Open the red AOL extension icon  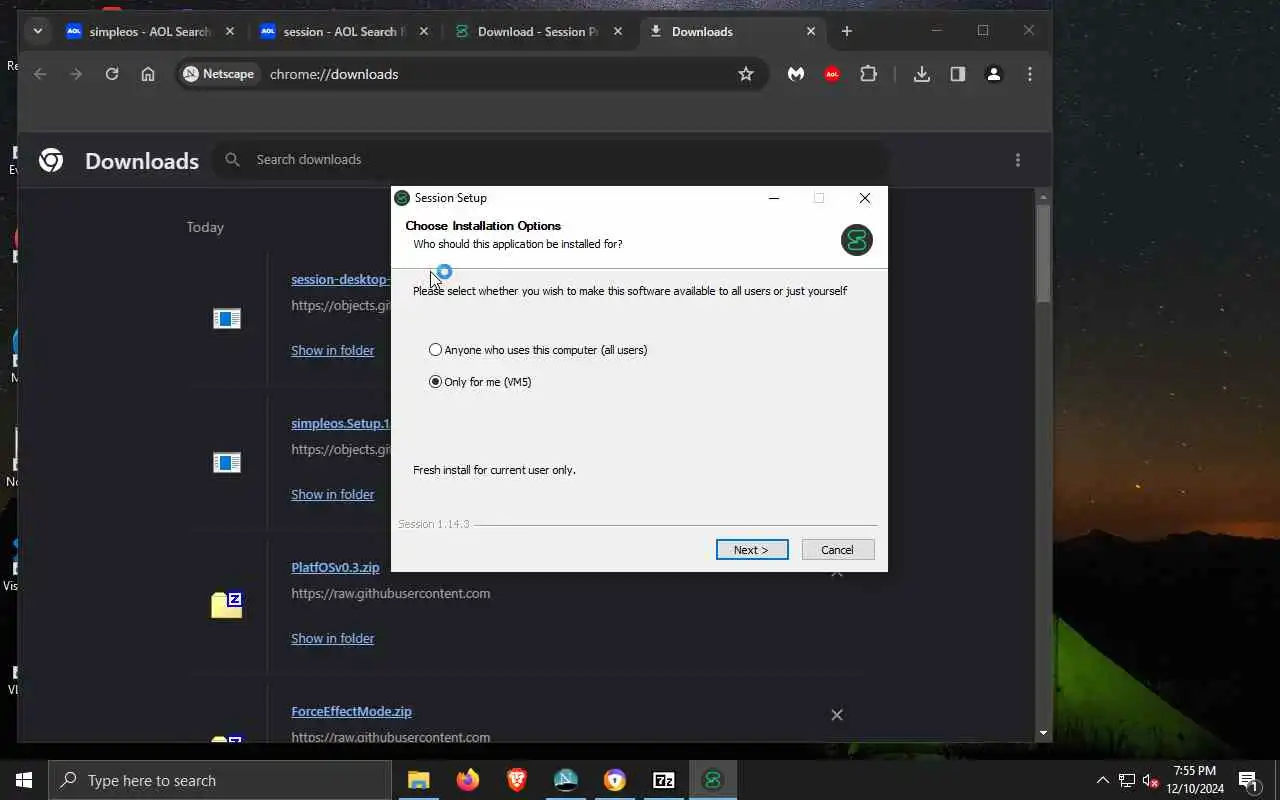832,74
